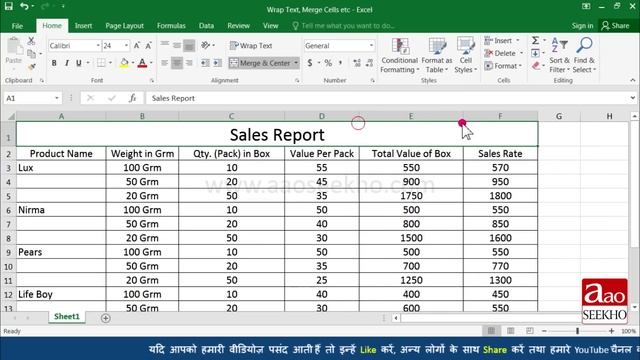Switch to the Data tab
640x360 pixels.
(x=206, y=26)
